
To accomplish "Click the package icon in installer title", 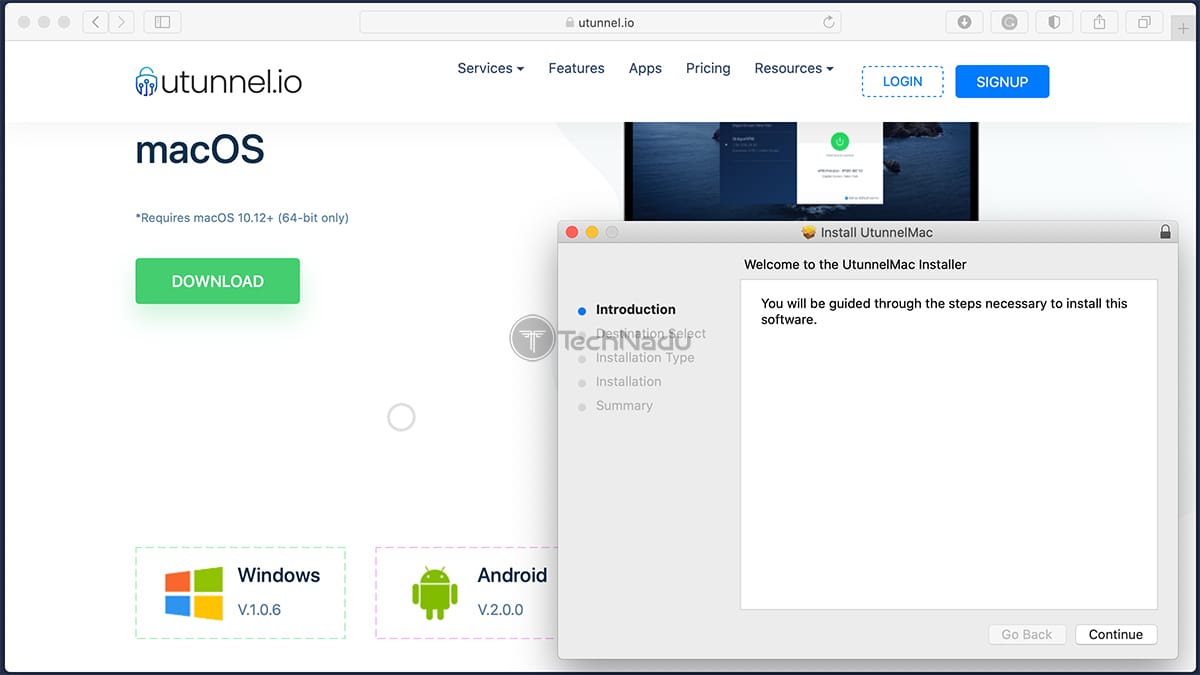I will [x=809, y=232].
